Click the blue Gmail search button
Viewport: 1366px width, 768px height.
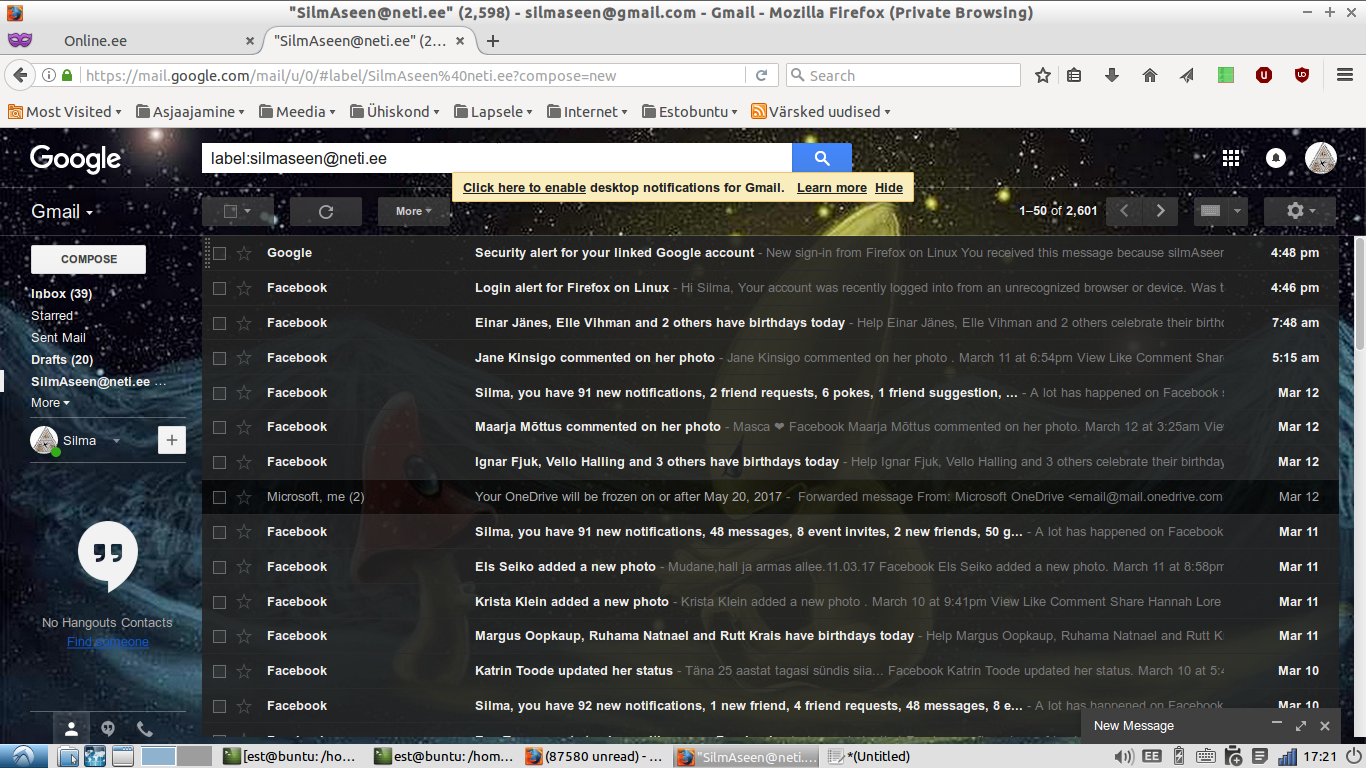pos(822,158)
